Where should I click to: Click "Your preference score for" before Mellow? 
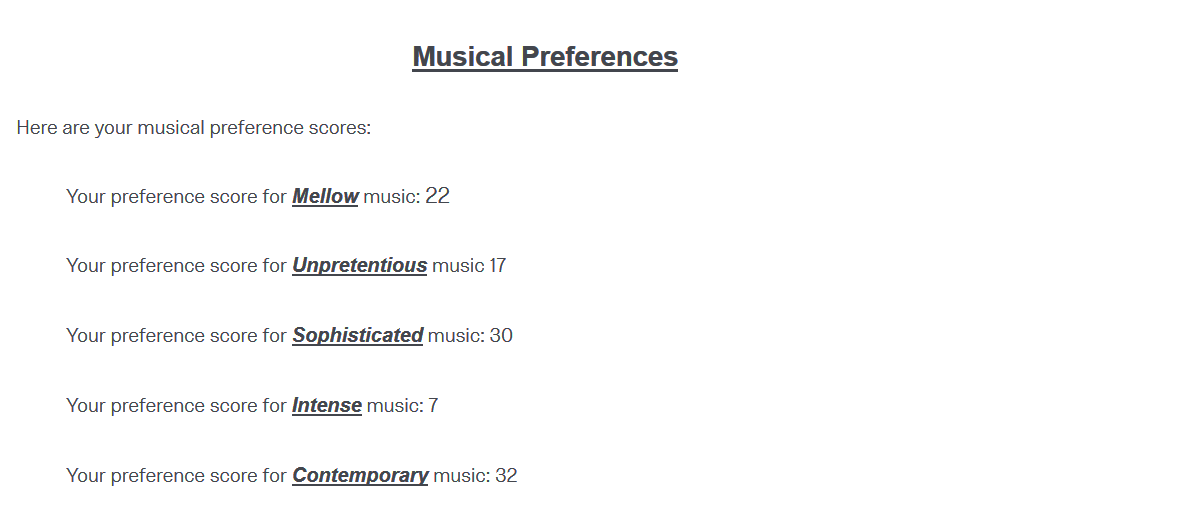click(176, 197)
